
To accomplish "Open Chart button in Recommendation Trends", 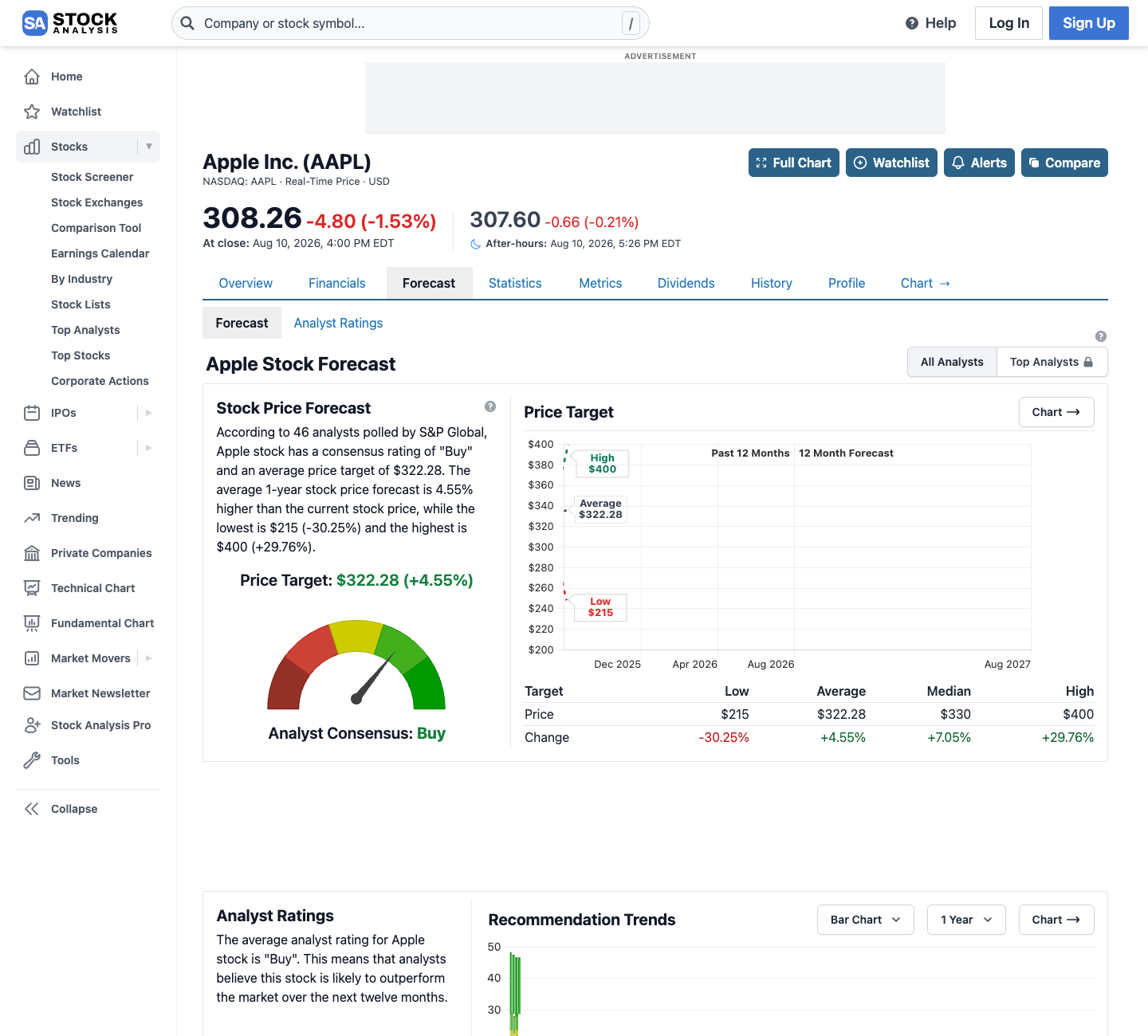I will pyautogui.click(x=1056, y=920).
